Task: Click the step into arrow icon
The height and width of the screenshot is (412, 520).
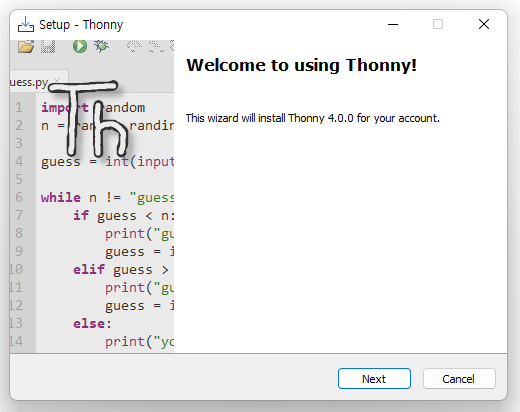Action: coord(156,46)
